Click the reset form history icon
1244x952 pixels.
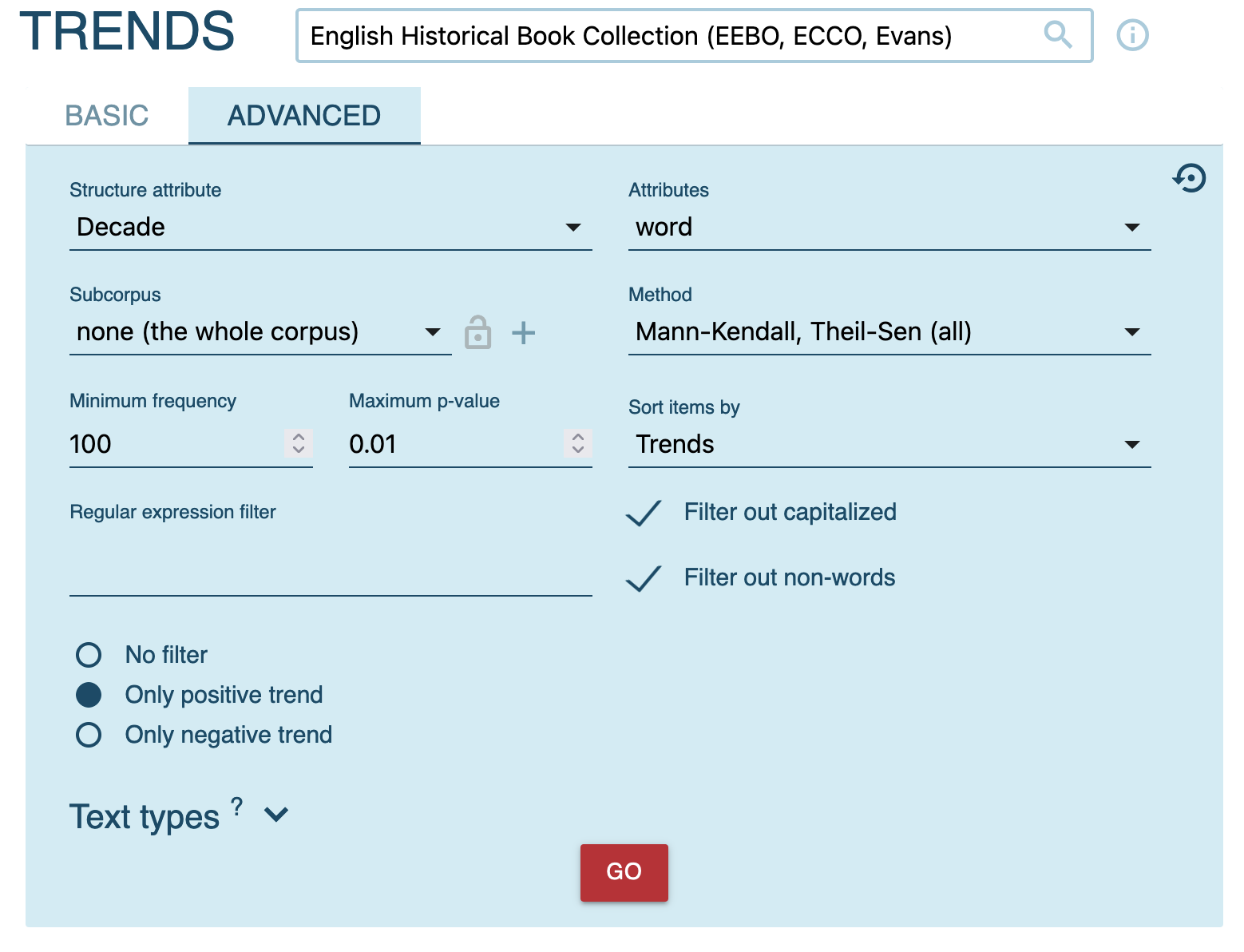click(x=1189, y=178)
